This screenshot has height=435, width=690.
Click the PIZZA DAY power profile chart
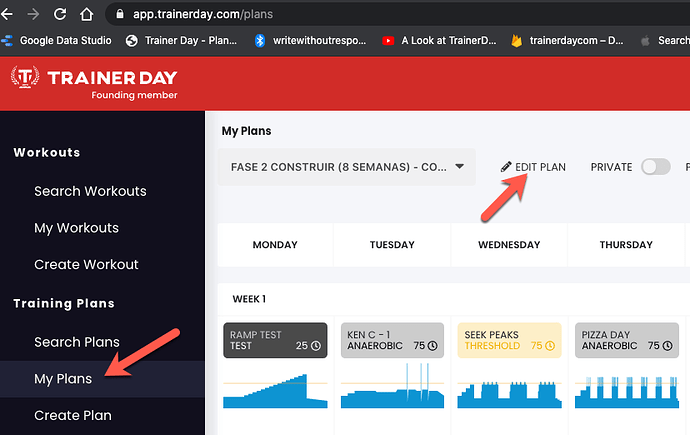point(627,392)
